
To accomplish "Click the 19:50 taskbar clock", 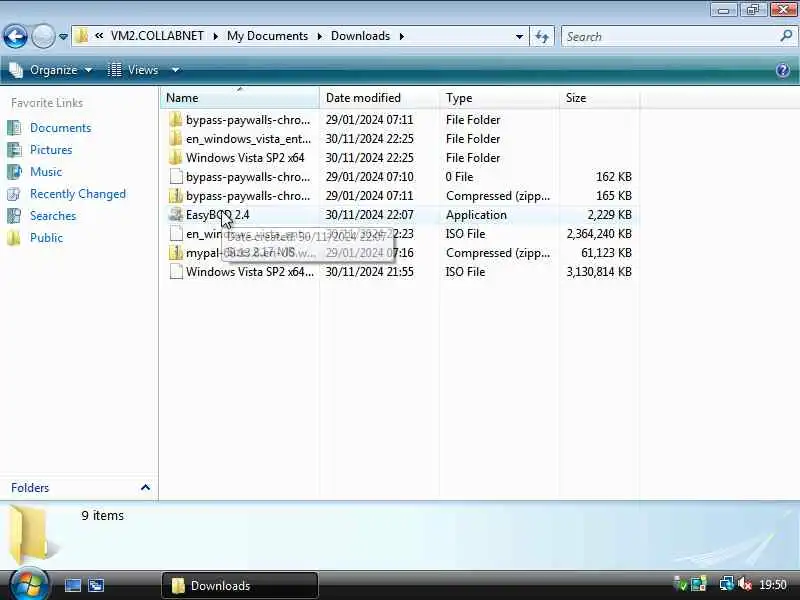I will point(772,584).
